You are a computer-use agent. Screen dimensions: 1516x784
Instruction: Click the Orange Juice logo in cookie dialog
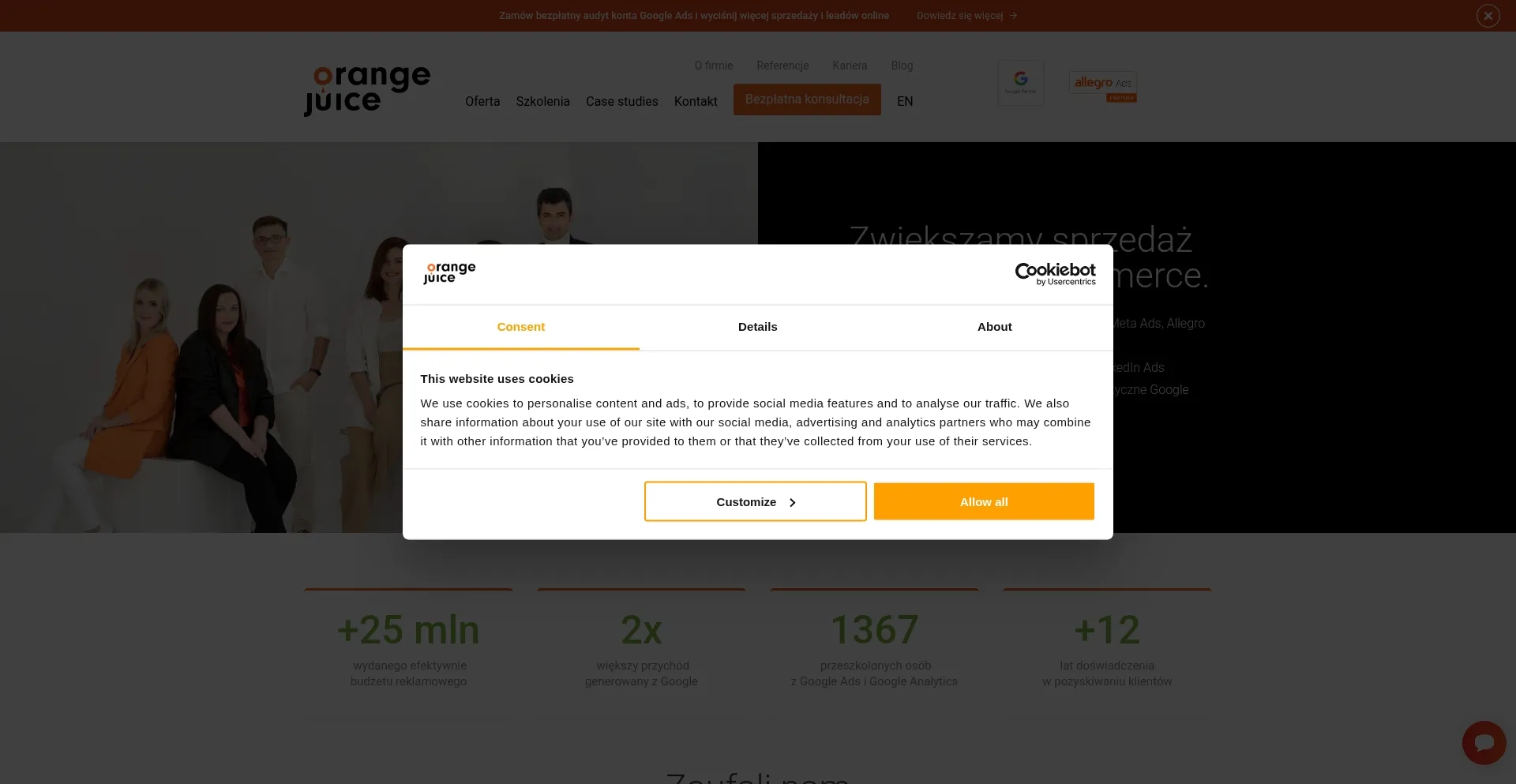click(x=449, y=273)
